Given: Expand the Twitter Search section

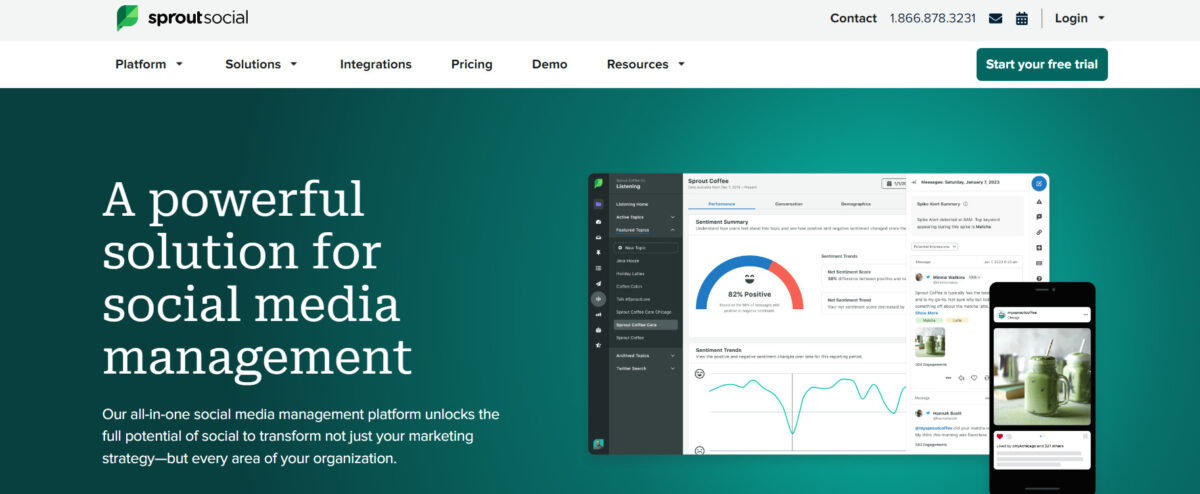Looking at the screenshot, I should 645,368.
